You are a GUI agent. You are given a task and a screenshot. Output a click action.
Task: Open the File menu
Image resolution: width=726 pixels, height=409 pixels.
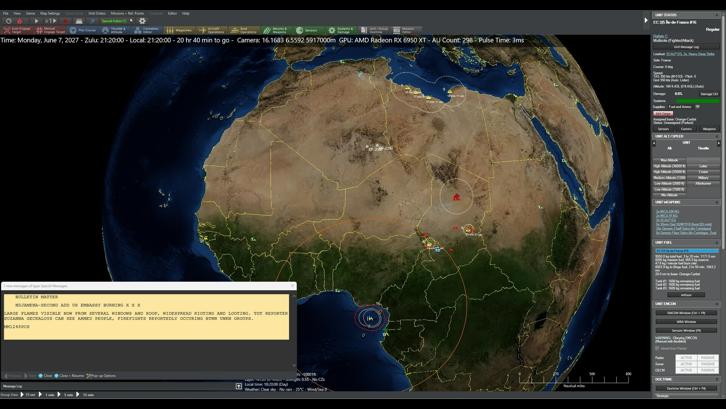(x=6, y=13)
